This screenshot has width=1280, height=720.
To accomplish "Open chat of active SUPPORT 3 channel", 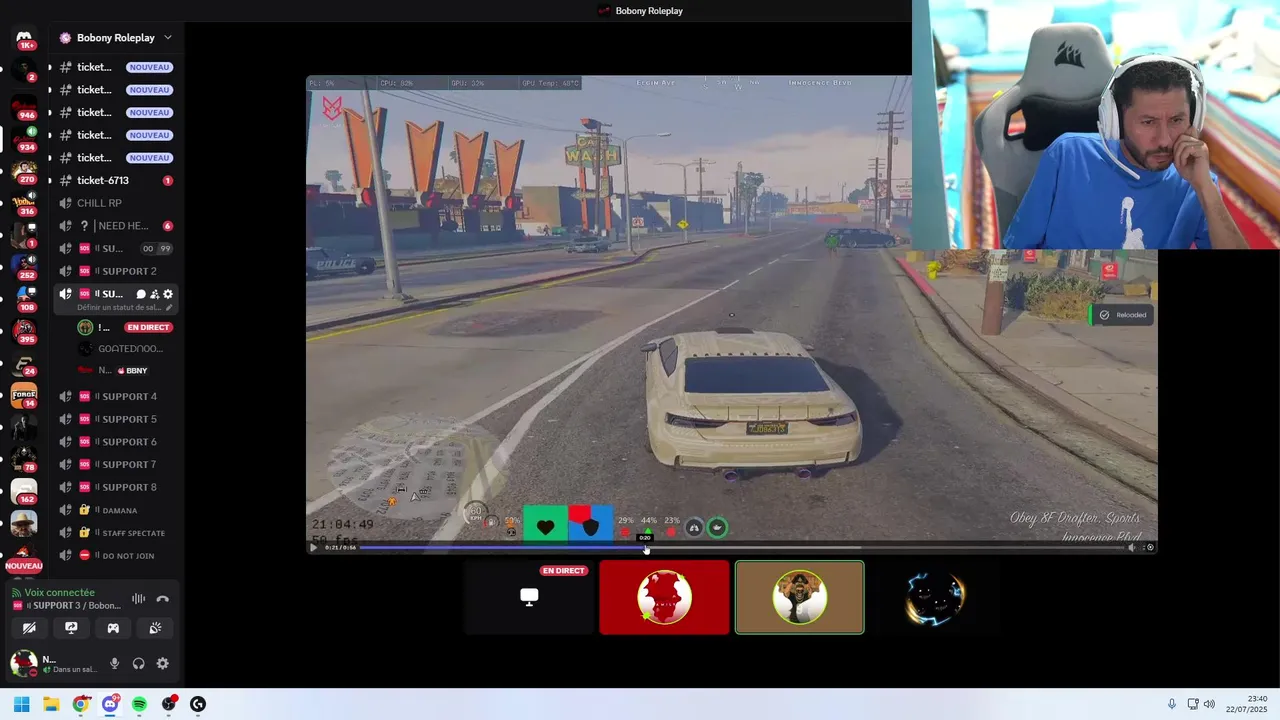I will pos(141,294).
